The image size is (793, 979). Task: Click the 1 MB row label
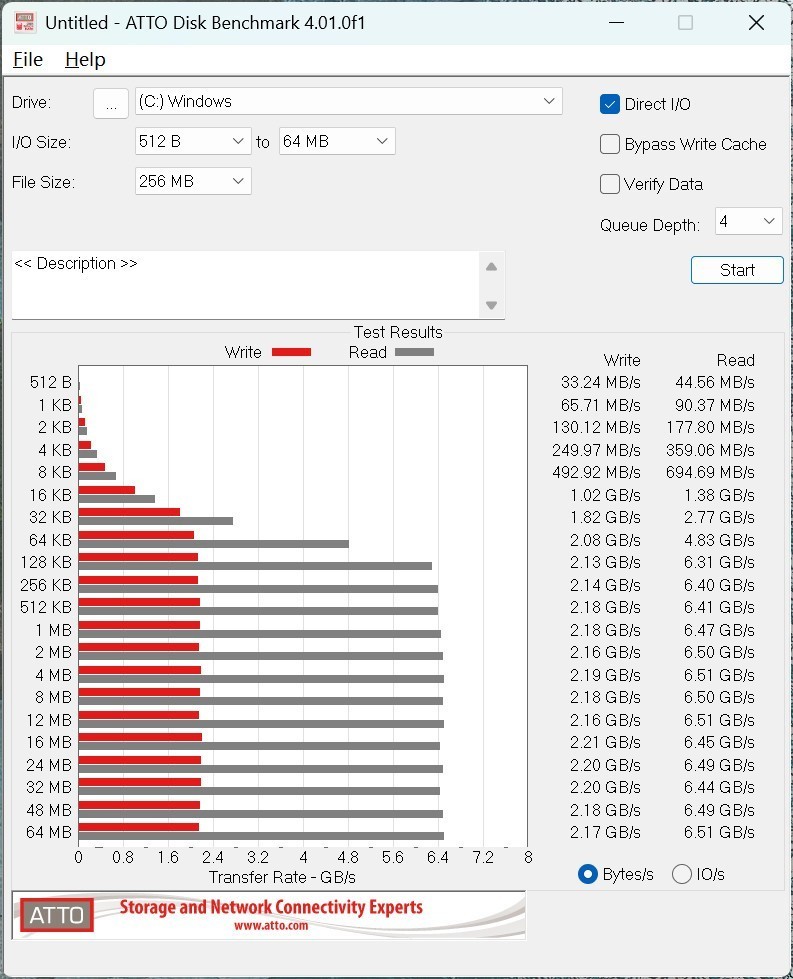54,629
